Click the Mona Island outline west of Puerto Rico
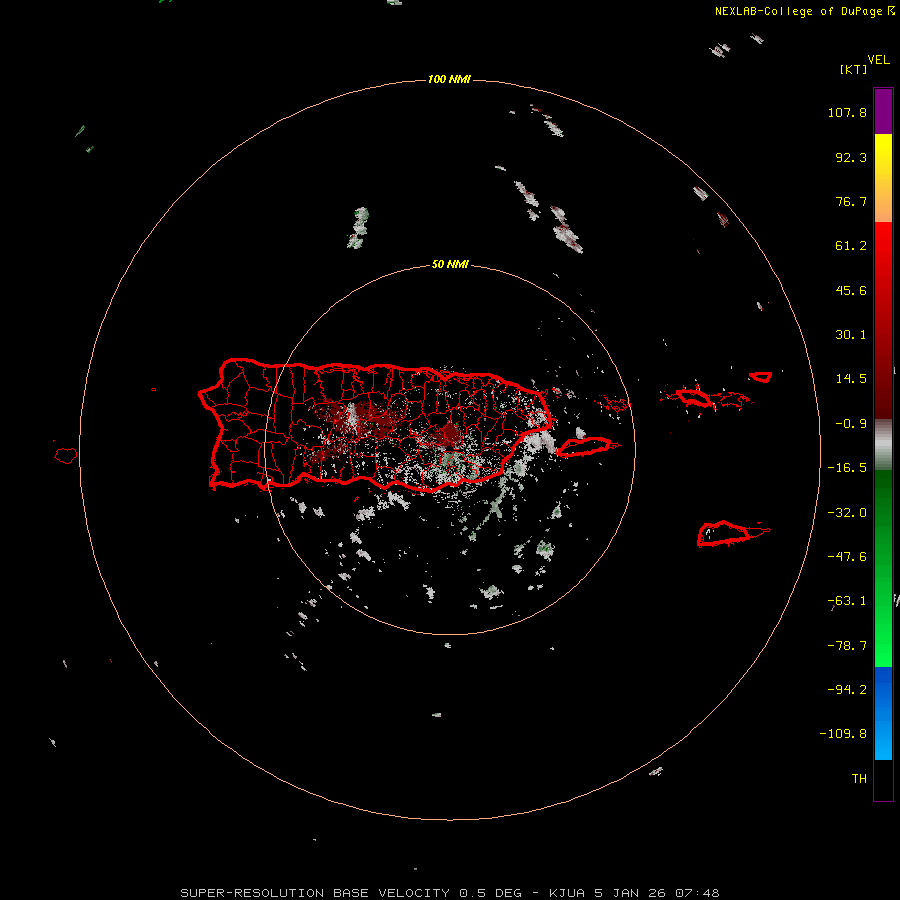The width and height of the screenshot is (900, 900). (x=66, y=455)
